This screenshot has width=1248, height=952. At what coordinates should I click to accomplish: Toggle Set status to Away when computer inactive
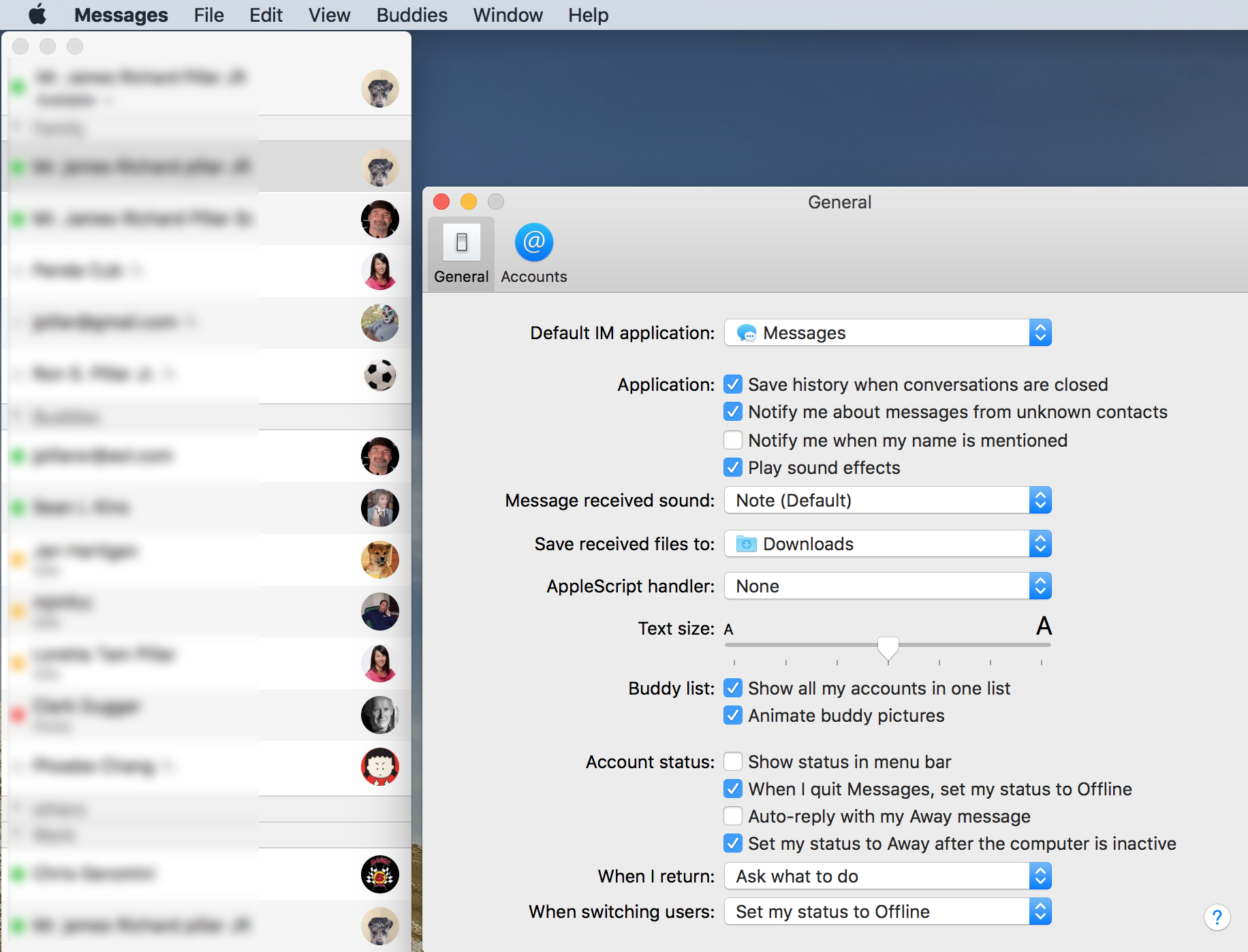(x=733, y=844)
